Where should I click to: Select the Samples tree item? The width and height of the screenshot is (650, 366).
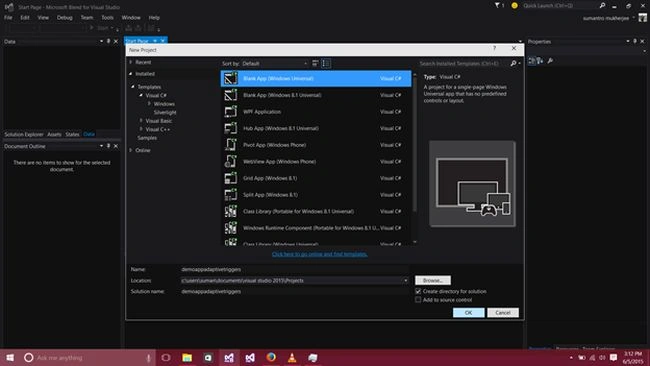coord(147,138)
